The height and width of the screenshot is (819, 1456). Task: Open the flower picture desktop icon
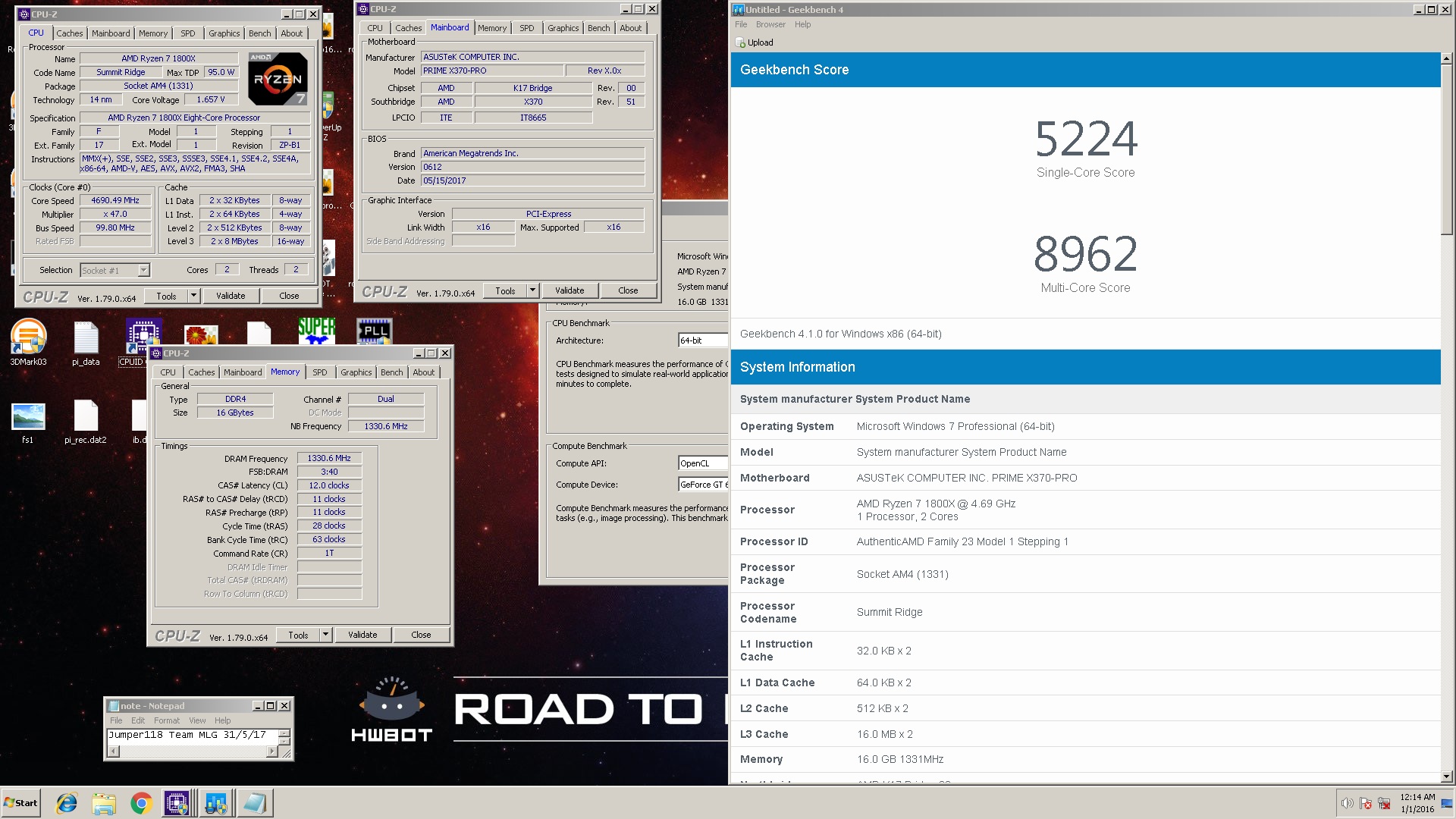pyautogui.click(x=201, y=334)
